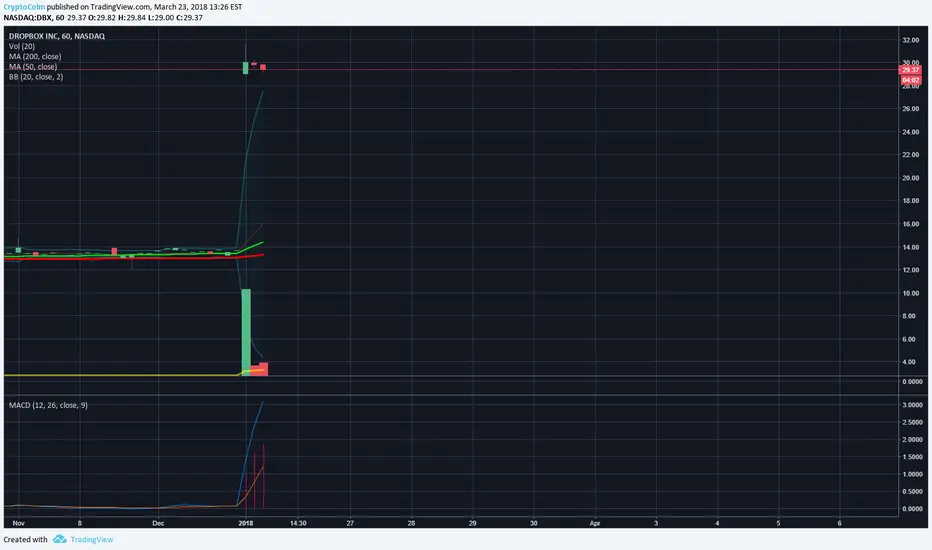Click the 18.00 price axis label
932x550 pixels.
click(910, 201)
